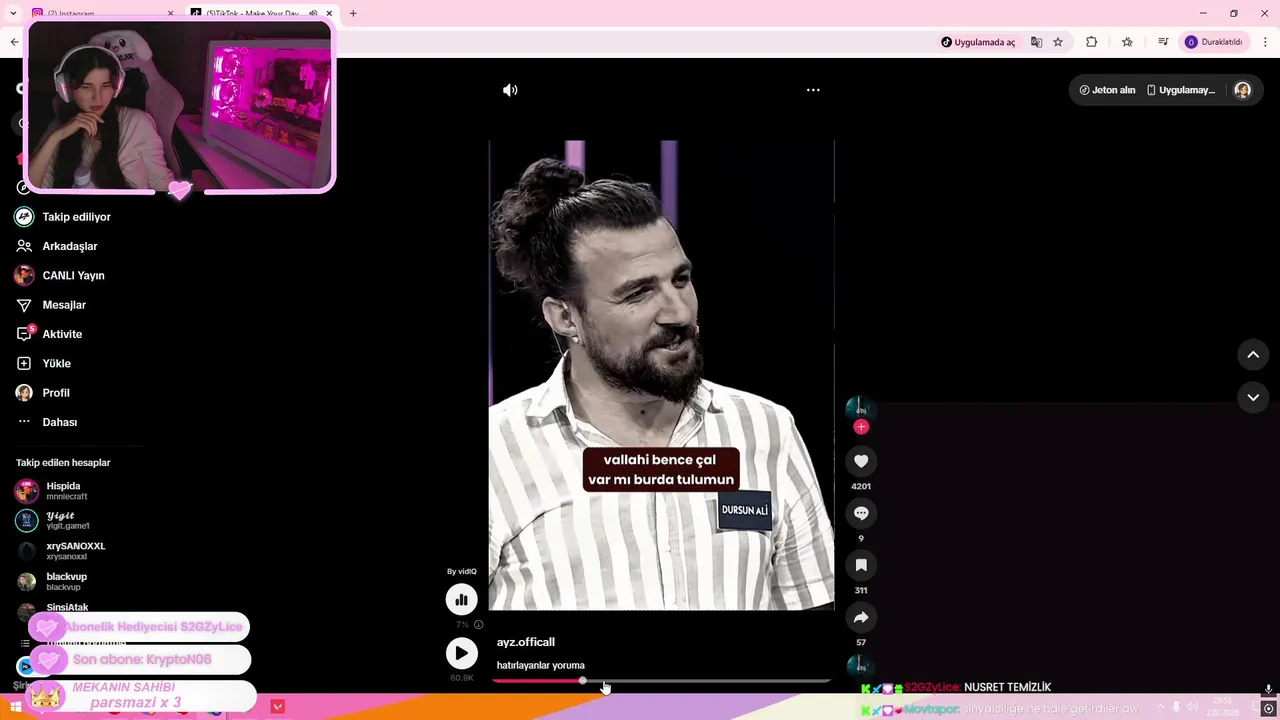This screenshot has width=1280, height=720.
Task: Open the Valorant taskbar icon
Action: (277, 707)
